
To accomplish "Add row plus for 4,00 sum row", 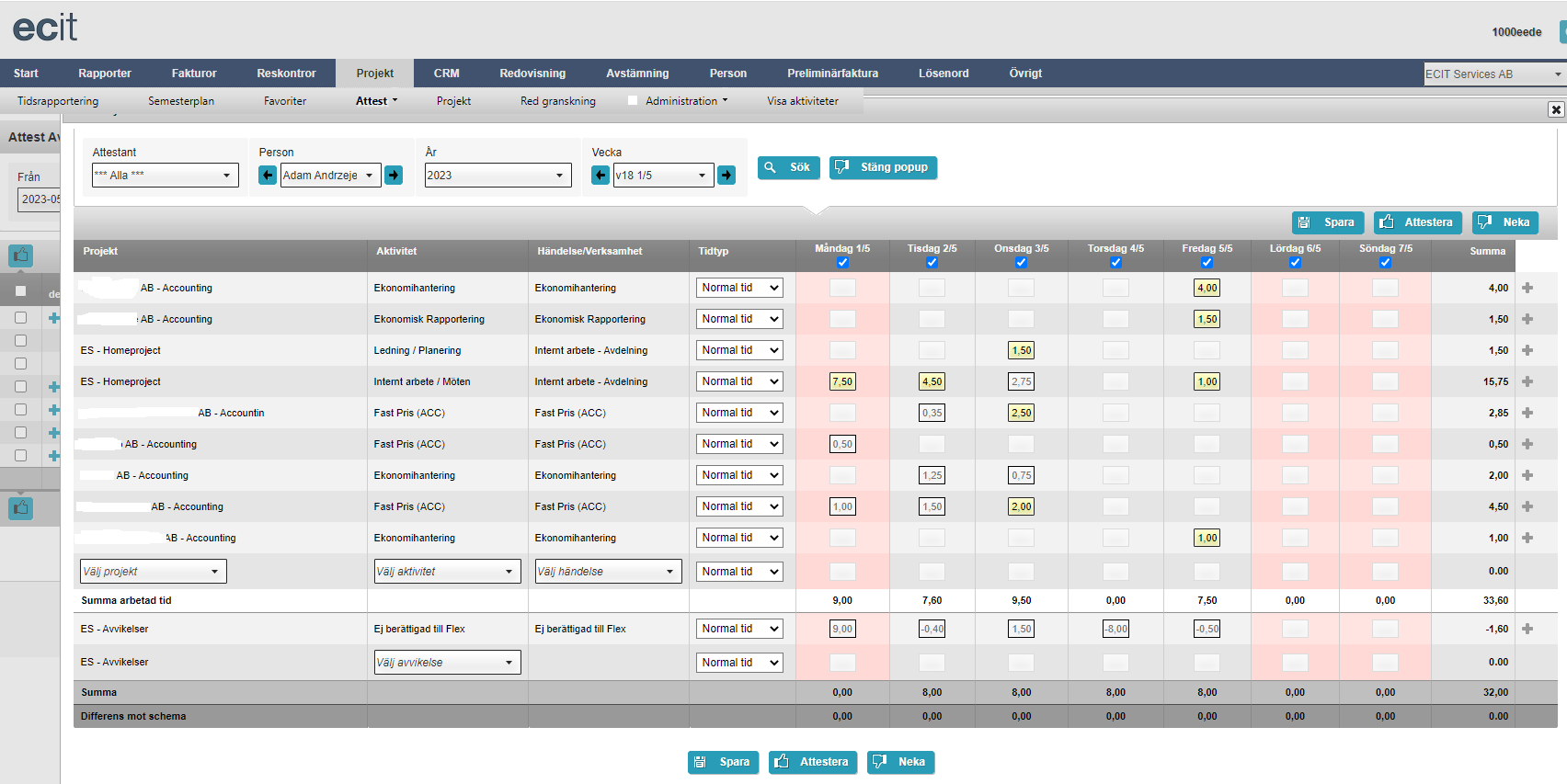I will tap(1527, 288).
